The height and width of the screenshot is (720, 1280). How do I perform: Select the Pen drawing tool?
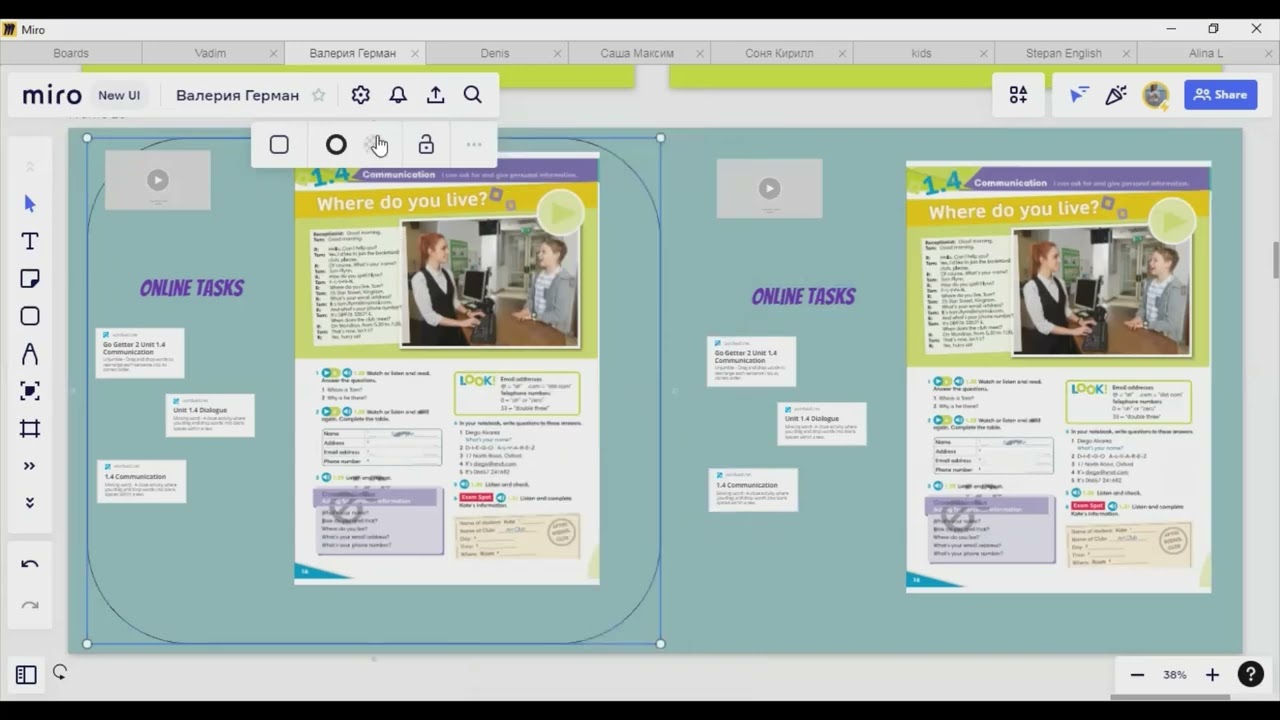tap(30, 354)
